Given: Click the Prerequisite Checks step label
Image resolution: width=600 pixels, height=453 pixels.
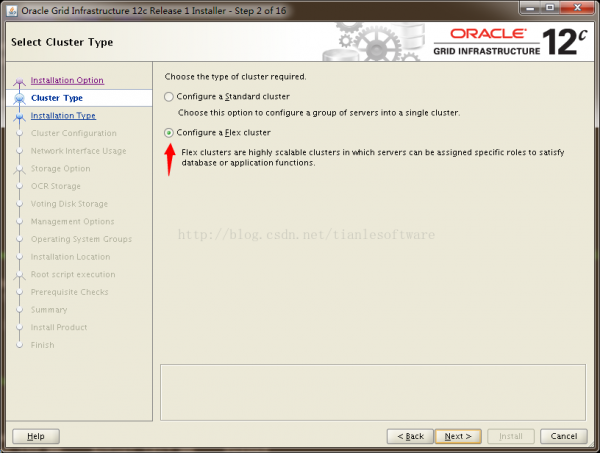Looking at the screenshot, I should click(x=69, y=292).
